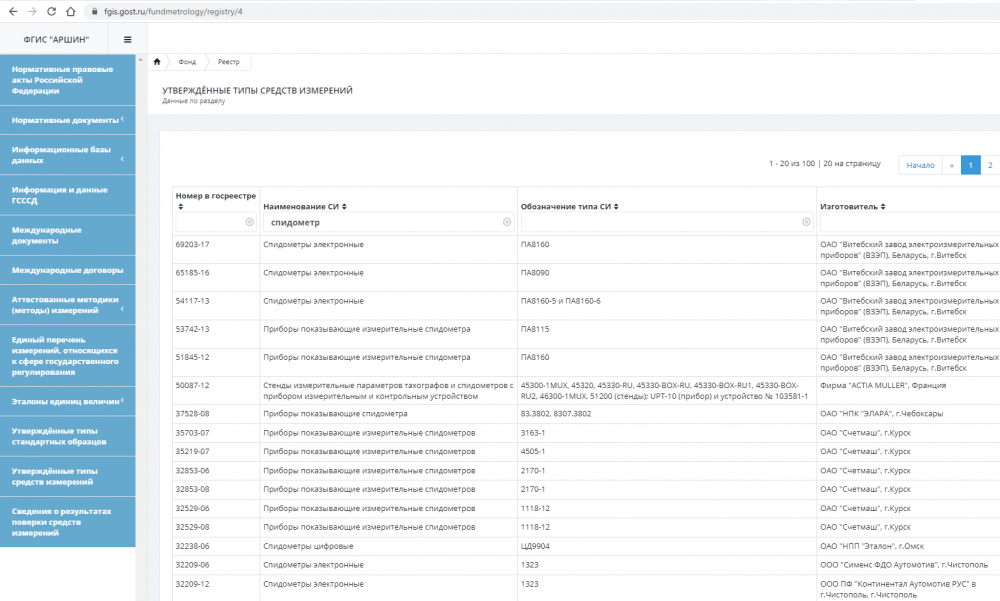The height and width of the screenshot is (601, 1000).
Task: Clear the 'Номер в госреестре' filter
Action: click(249, 223)
